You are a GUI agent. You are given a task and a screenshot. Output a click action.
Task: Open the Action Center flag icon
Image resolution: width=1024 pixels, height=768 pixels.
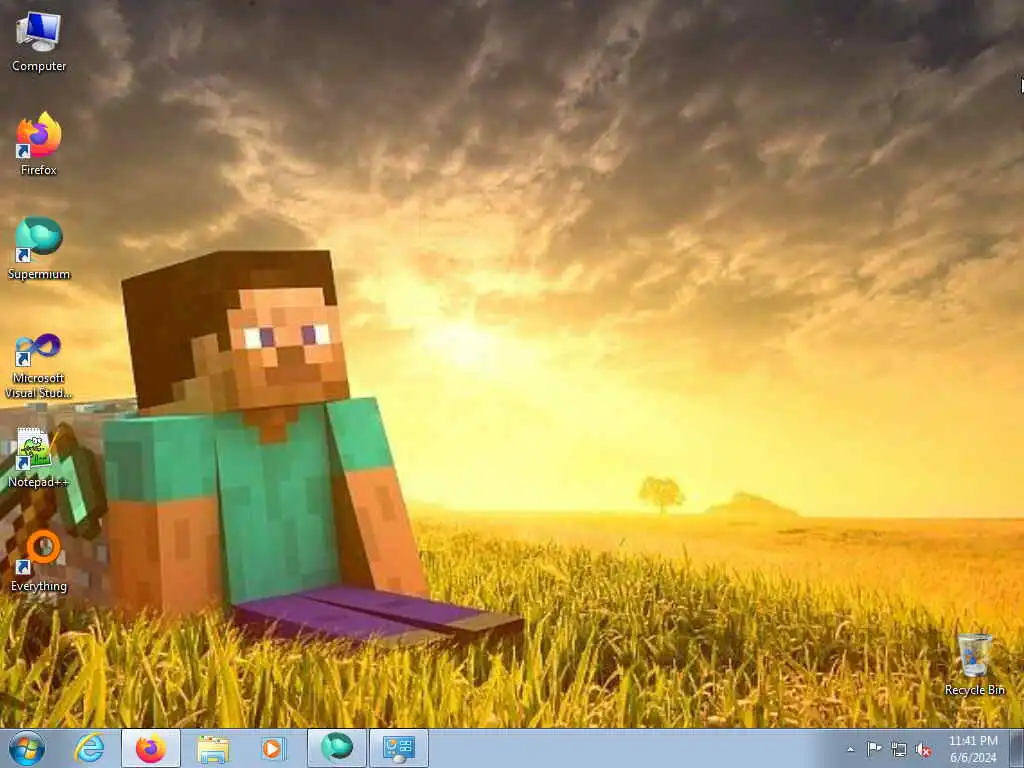pos(874,749)
